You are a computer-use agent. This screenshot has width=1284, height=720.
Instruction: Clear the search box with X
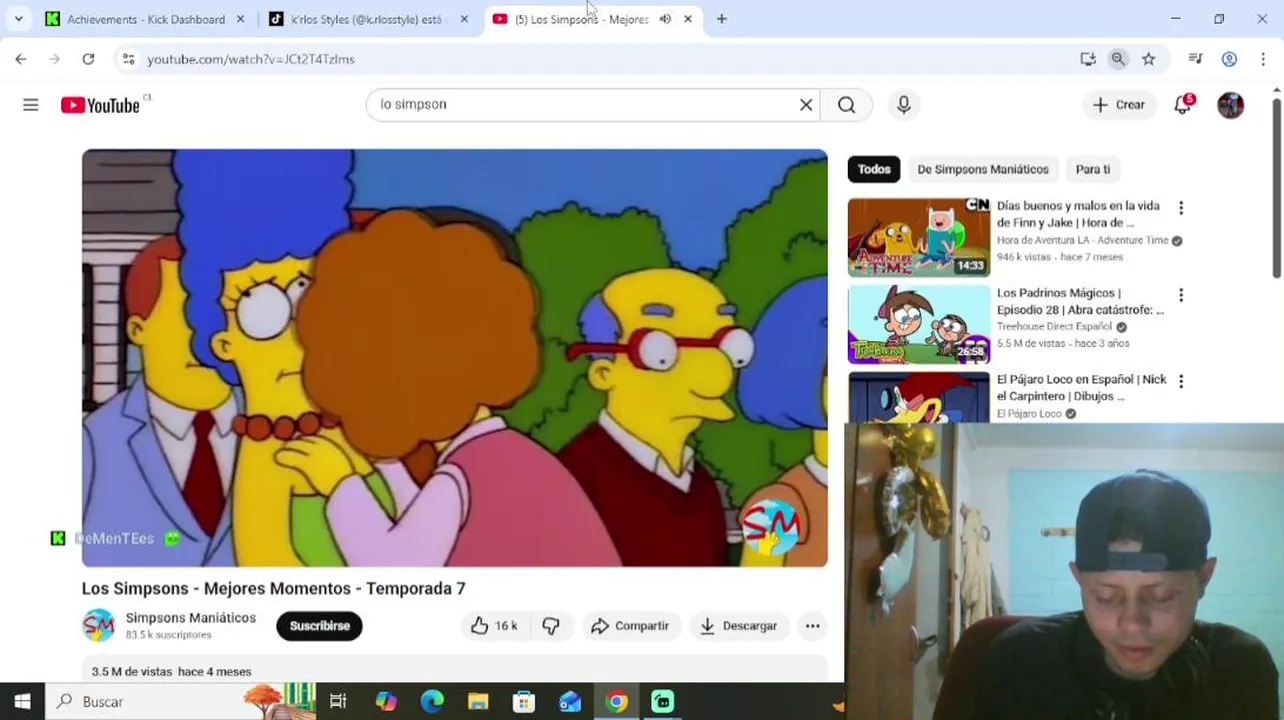[806, 105]
